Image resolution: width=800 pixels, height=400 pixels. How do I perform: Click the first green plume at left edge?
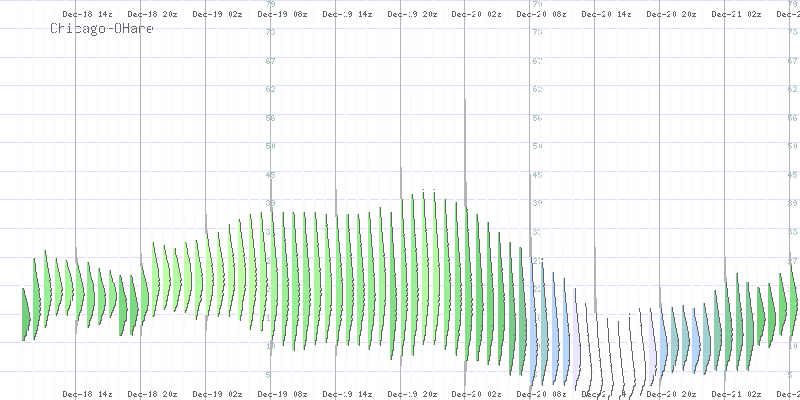point(26,315)
